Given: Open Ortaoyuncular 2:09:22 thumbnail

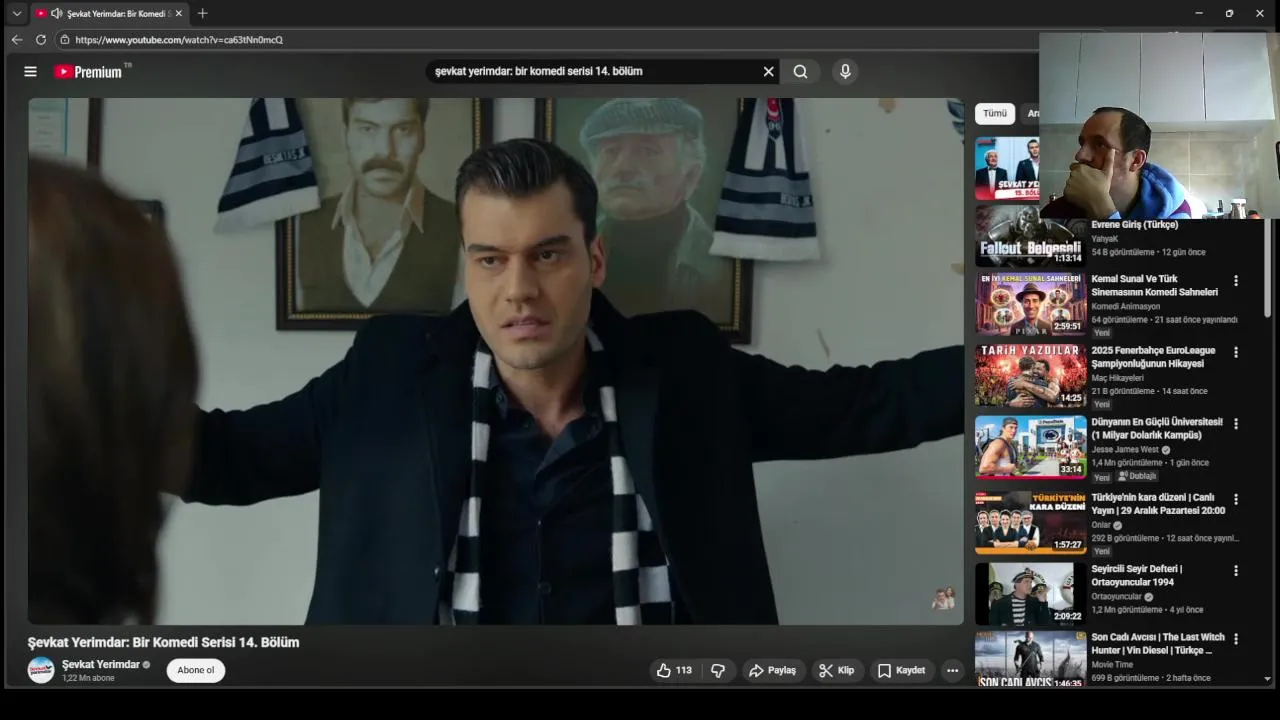Looking at the screenshot, I should [1030, 593].
